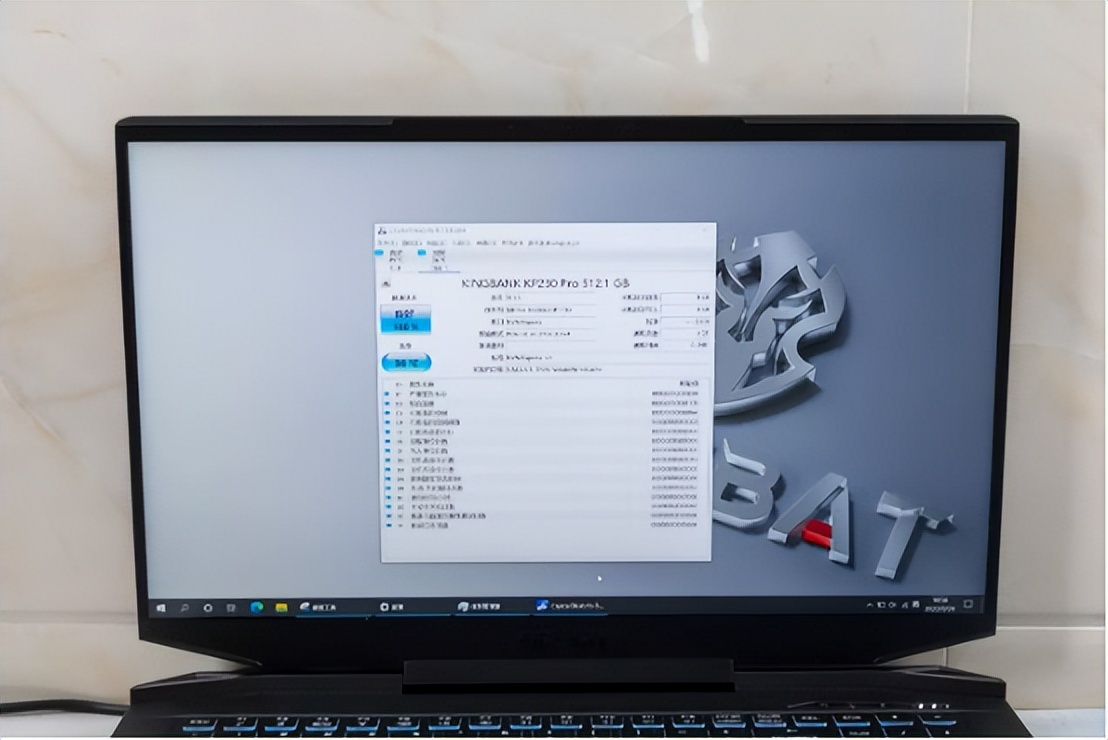Open the taskbar clock and date

coord(939,604)
